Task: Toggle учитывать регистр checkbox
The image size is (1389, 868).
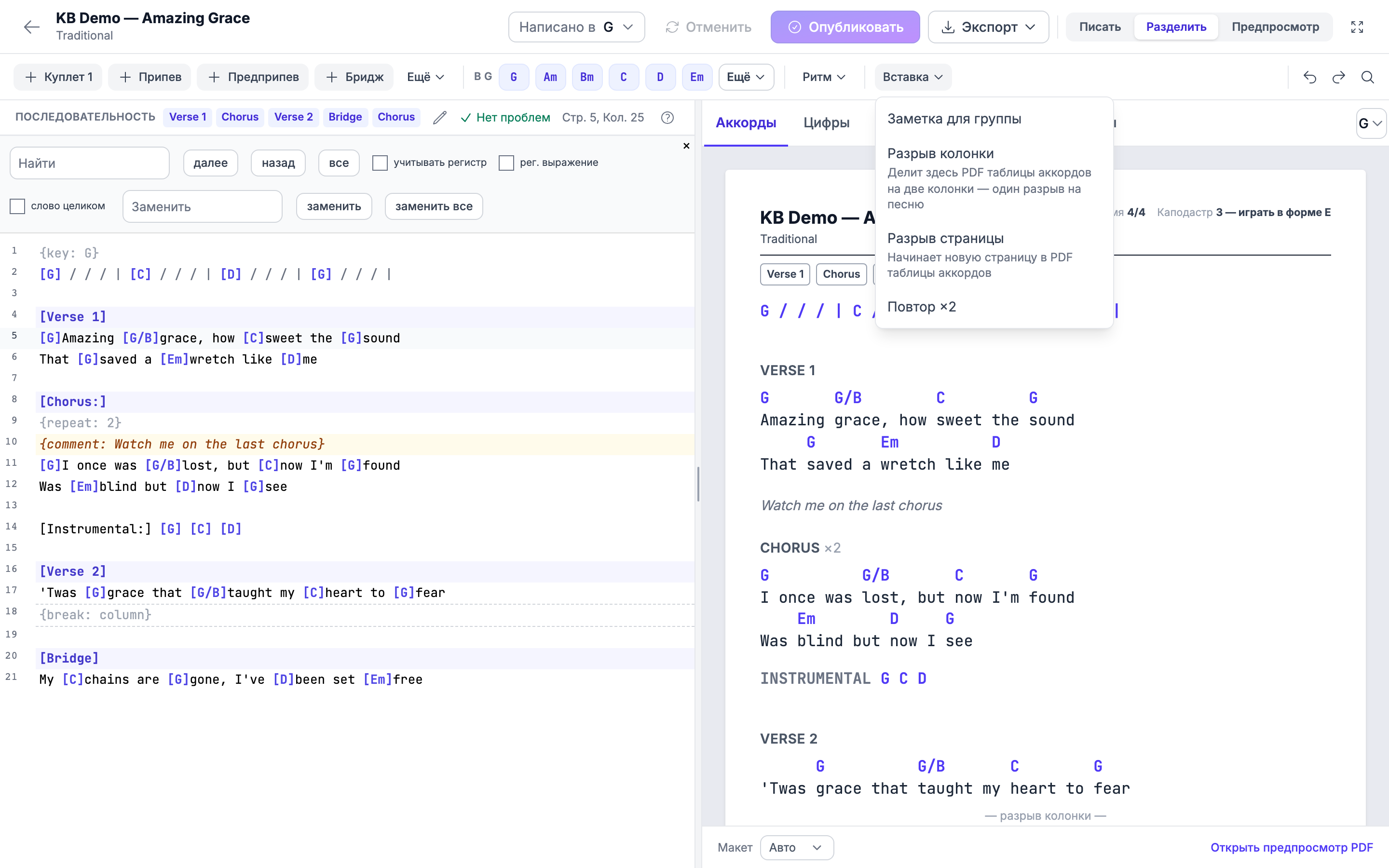Action: pos(380,163)
